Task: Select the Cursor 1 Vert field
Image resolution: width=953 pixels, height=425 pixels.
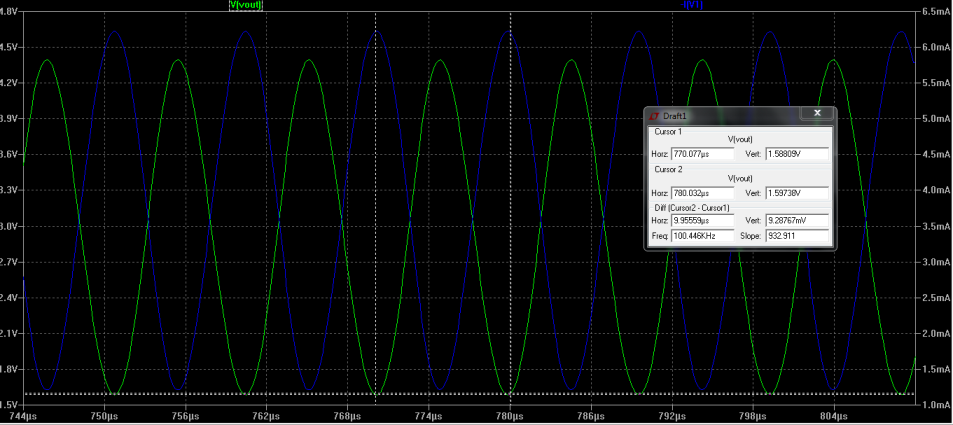Action: (x=797, y=154)
